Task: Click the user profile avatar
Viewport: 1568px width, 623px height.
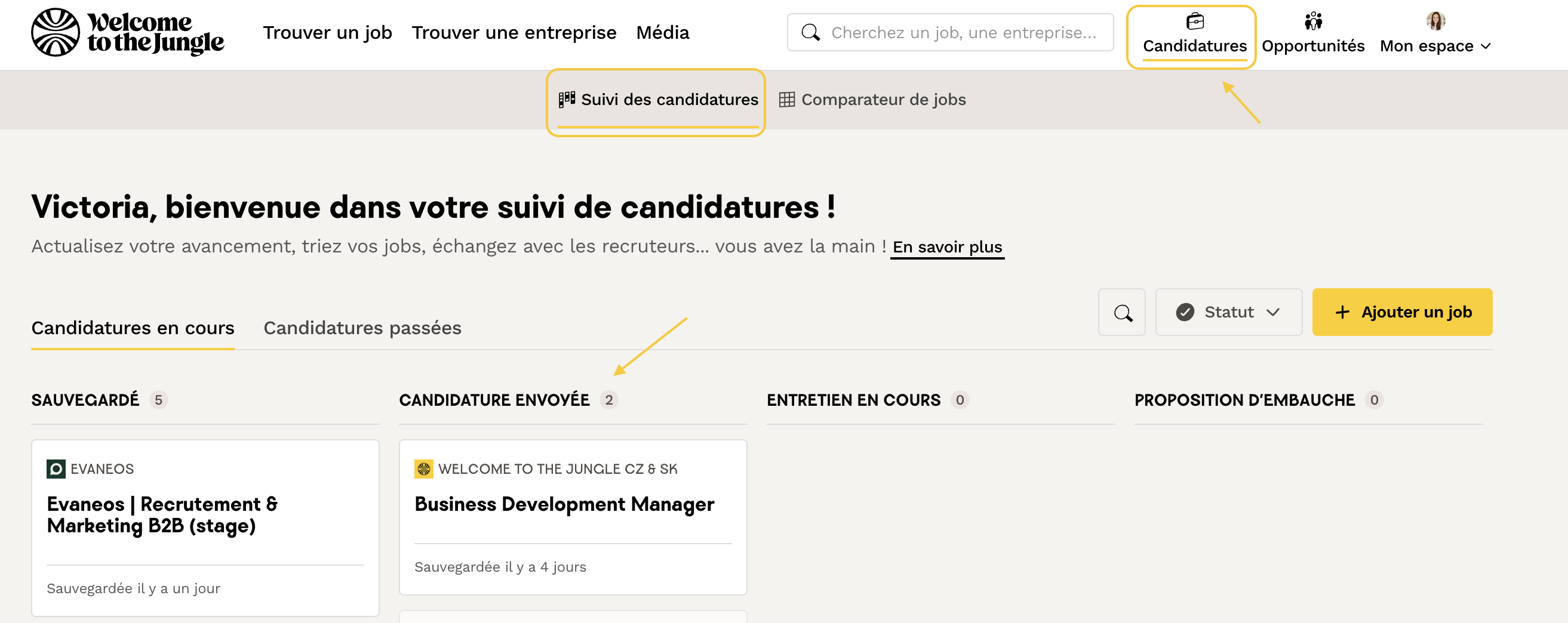Action: click(x=1435, y=21)
